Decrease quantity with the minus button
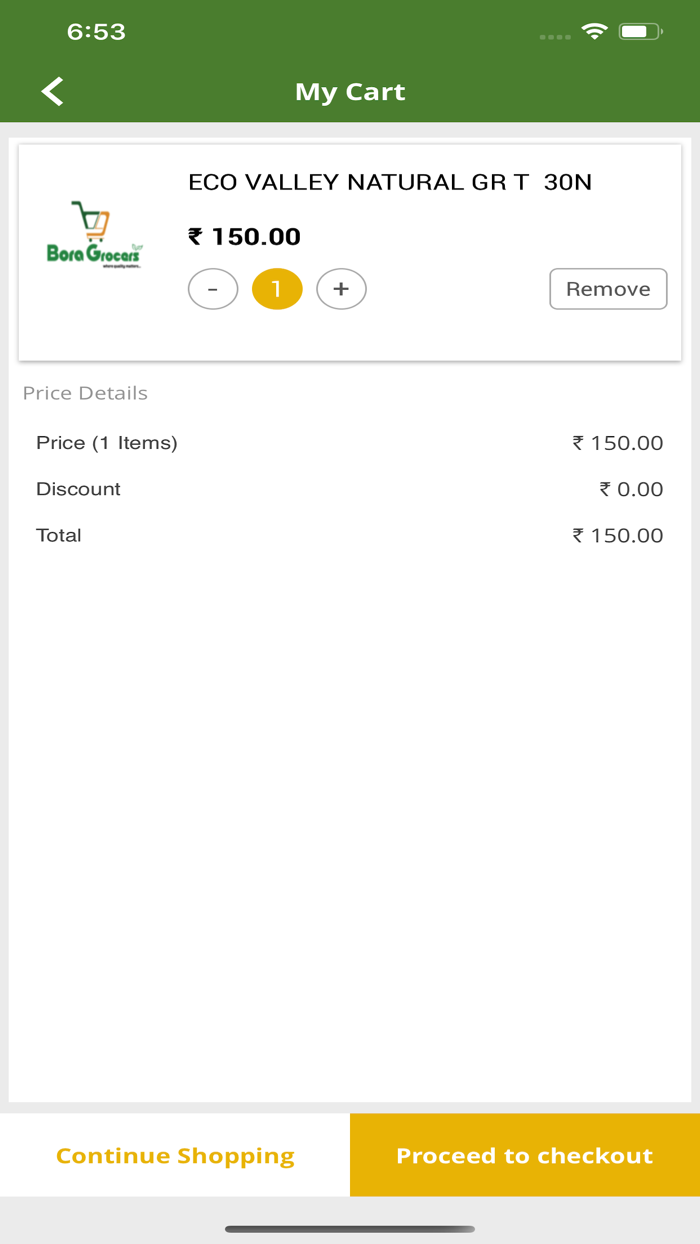 pos(213,289)
